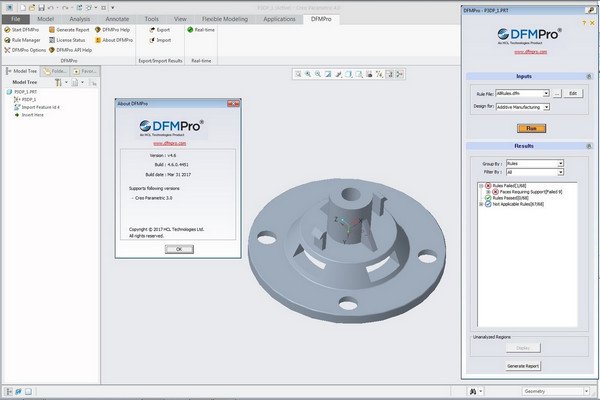Click the browse (...) button for Rule File
Screen dimensions: 600x400
coord(557,93)
